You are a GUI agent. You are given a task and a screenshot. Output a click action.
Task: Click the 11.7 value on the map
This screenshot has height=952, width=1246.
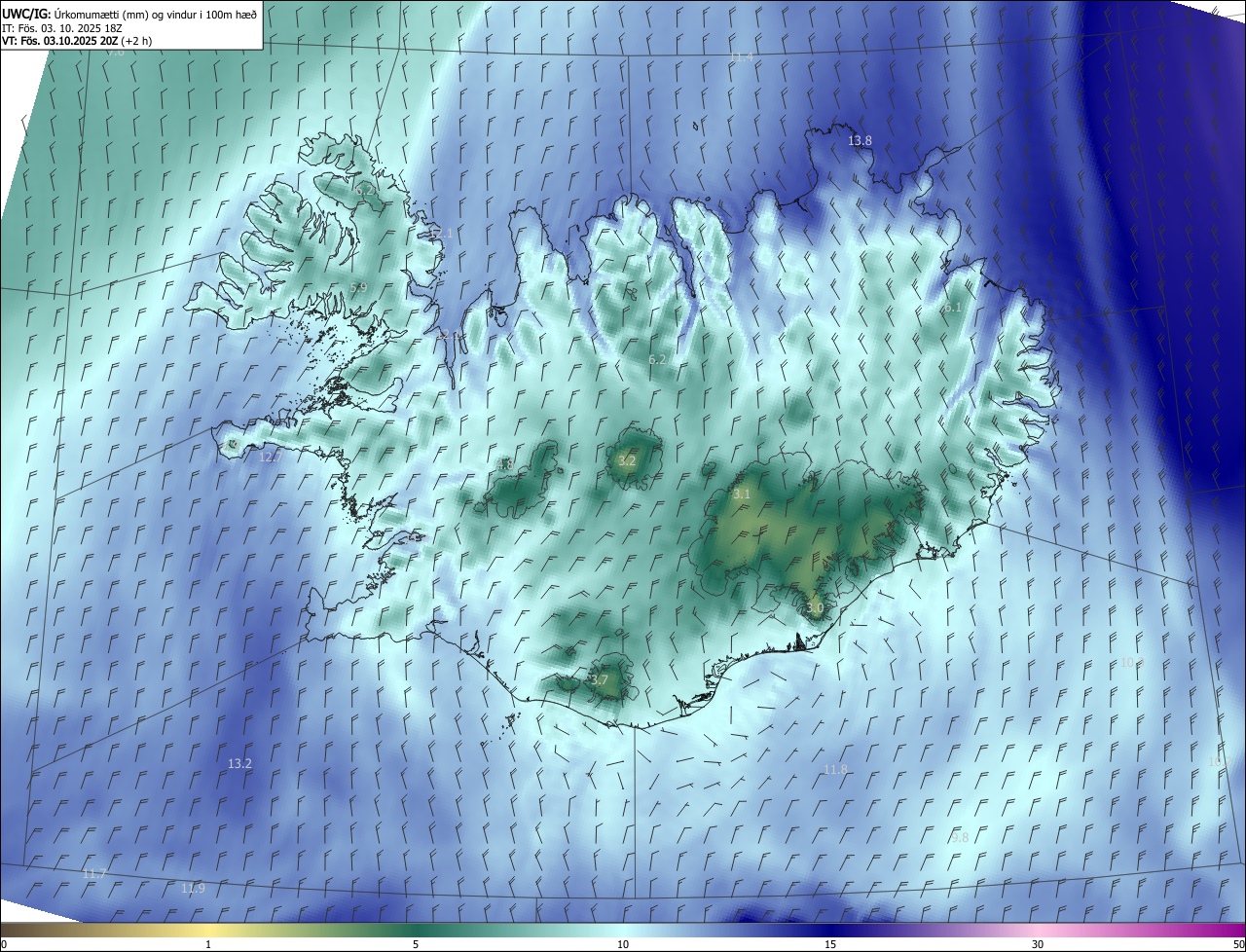(94, 874)
